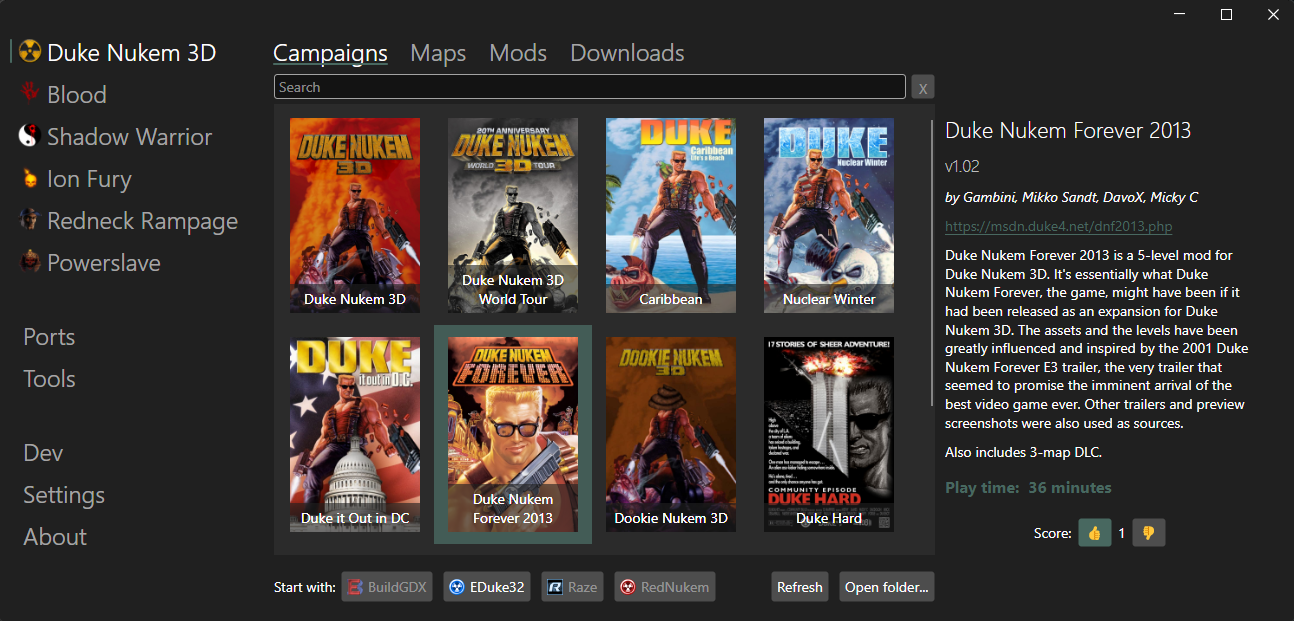
Task: Focus the Search input field
Action: click(590, 87)
